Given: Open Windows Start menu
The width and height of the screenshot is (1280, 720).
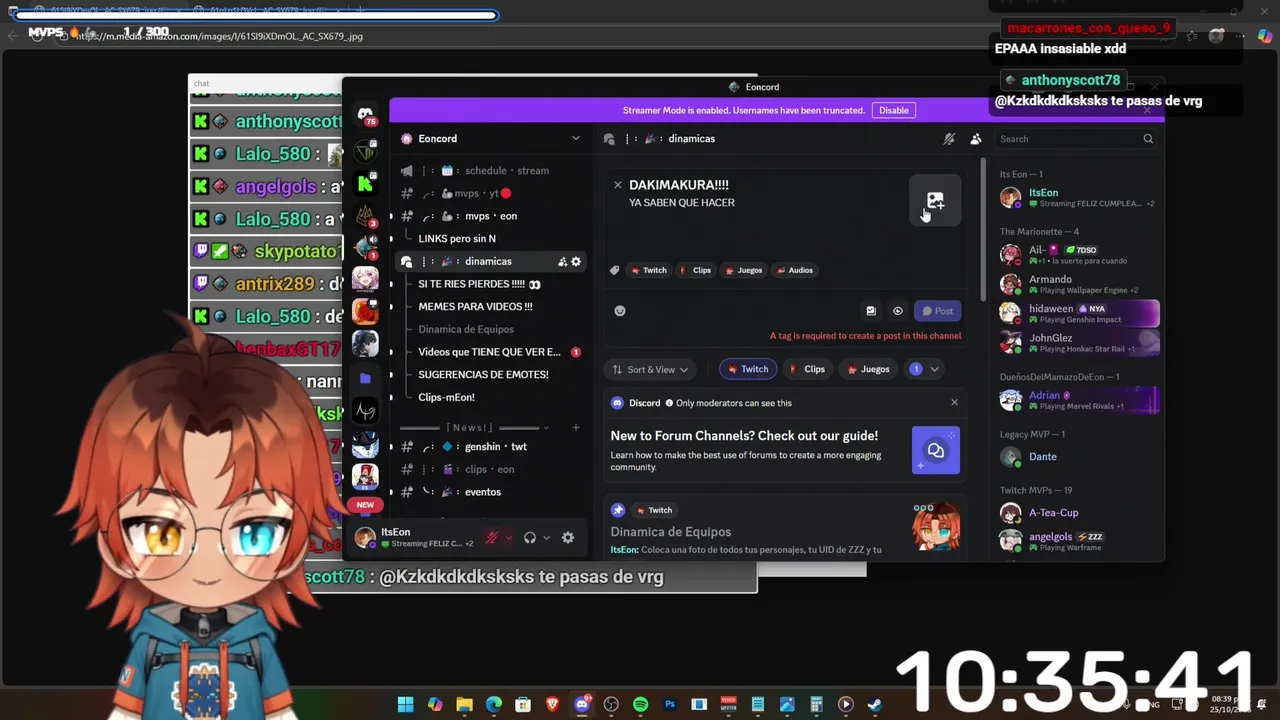Looking at the screenshot, I should [406, 704].
